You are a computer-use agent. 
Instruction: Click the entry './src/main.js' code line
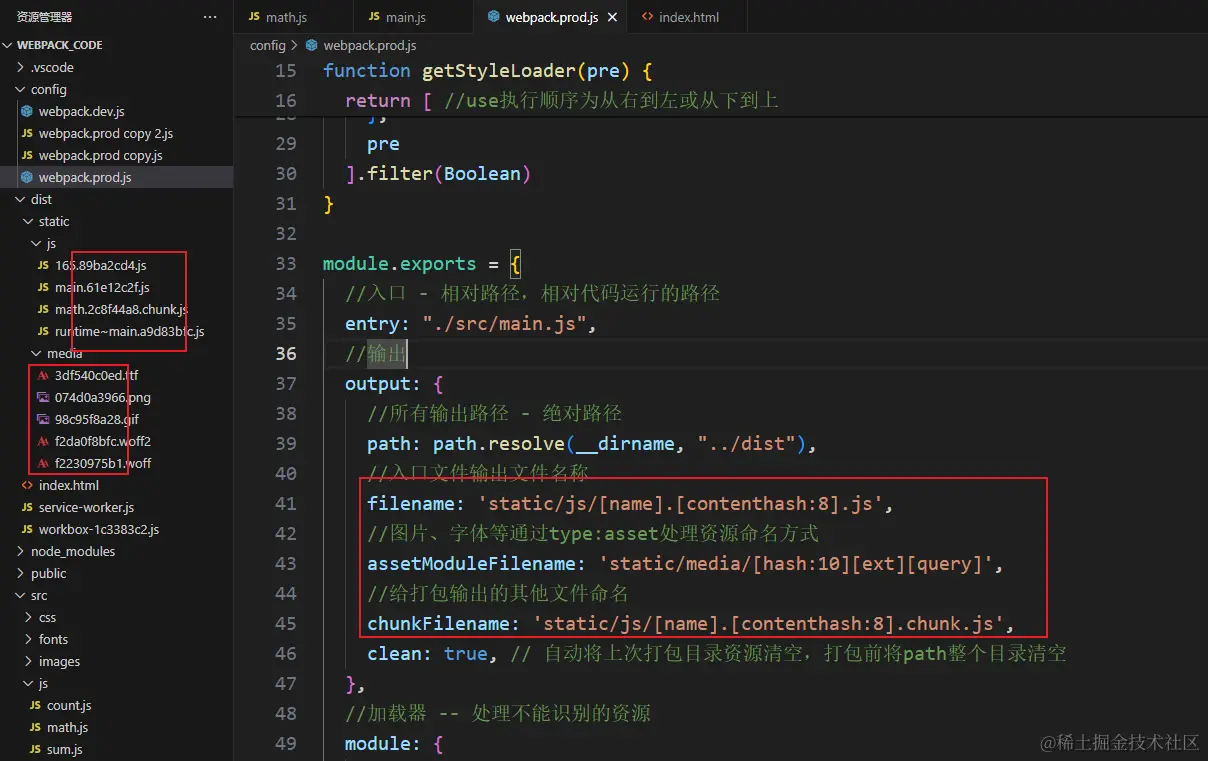click(x=471, y=323)
